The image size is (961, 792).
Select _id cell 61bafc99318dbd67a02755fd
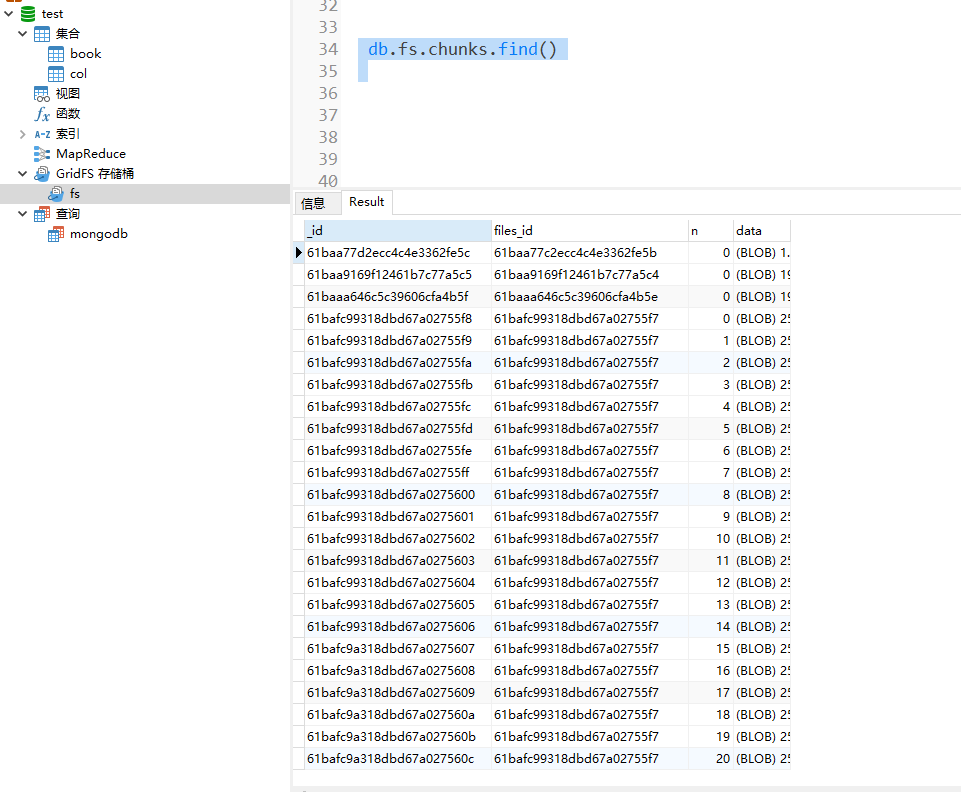pyautogui.click(x=398, y=428)
